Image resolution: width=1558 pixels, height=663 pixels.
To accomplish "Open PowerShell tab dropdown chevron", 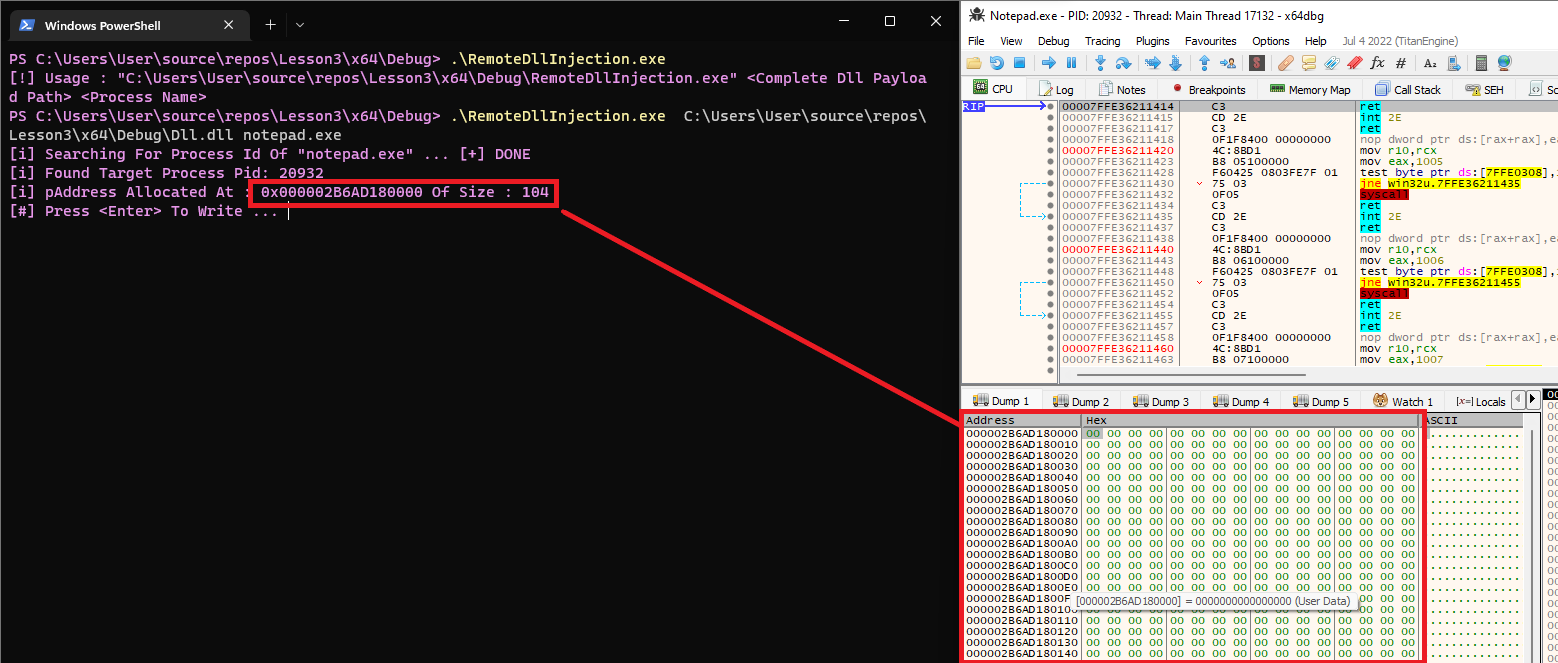I will (300, 24).
